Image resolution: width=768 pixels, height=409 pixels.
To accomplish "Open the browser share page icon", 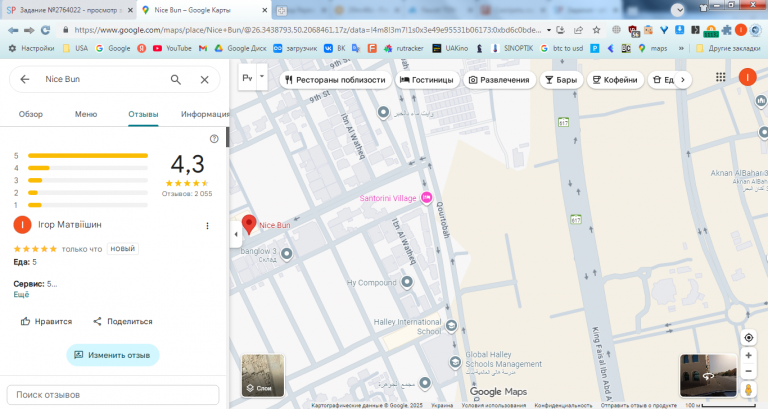I will tap(578, 30).
